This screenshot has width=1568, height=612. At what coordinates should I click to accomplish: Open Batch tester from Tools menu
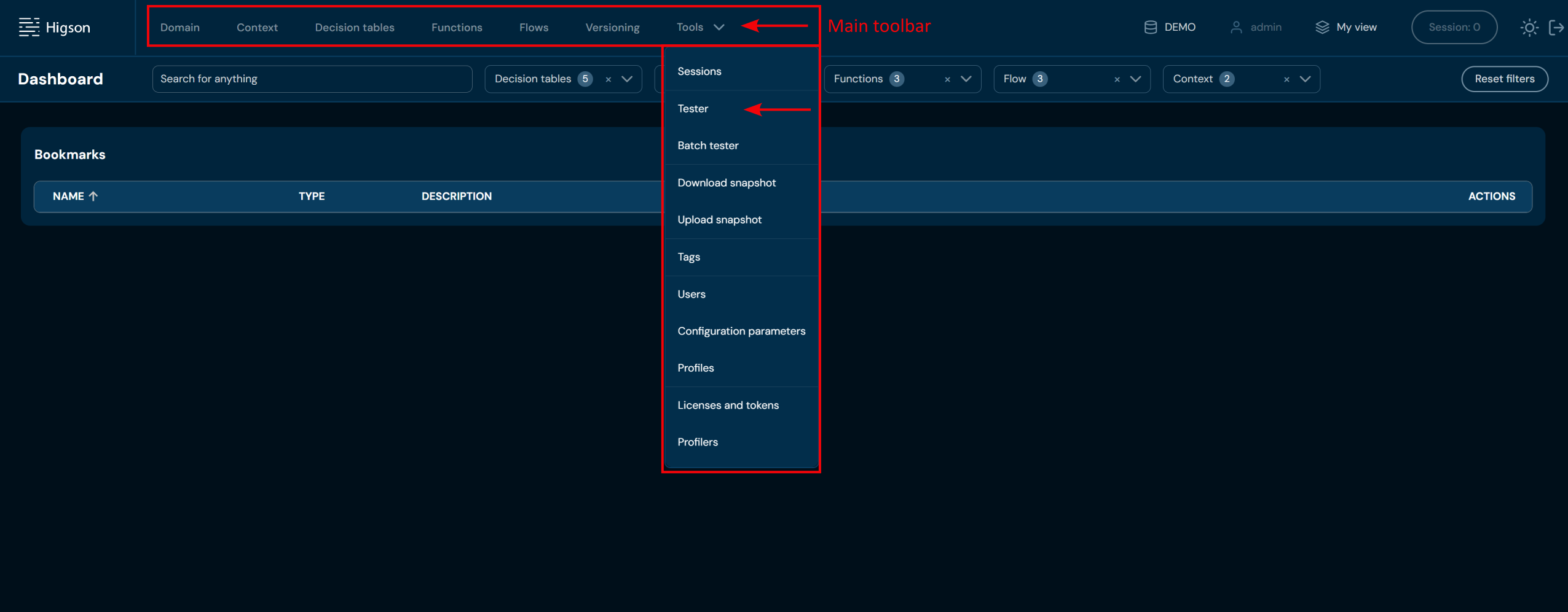coord(707,146)
